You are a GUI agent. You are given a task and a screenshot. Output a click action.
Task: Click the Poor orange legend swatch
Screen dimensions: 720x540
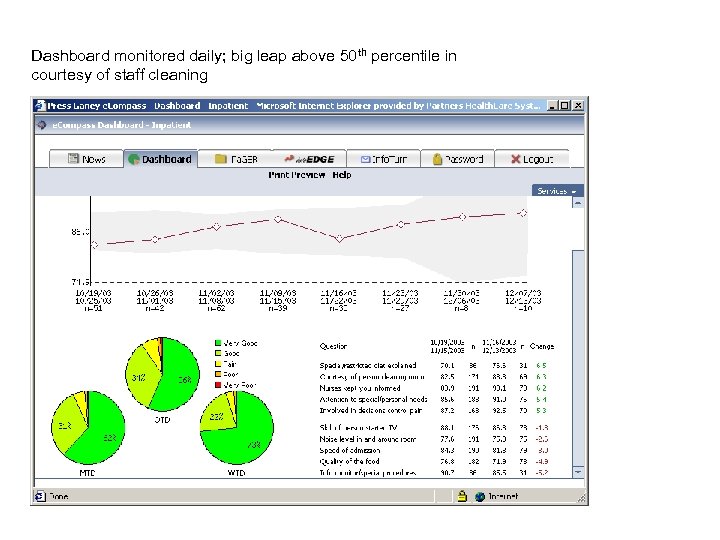click(x=218, y=374)
